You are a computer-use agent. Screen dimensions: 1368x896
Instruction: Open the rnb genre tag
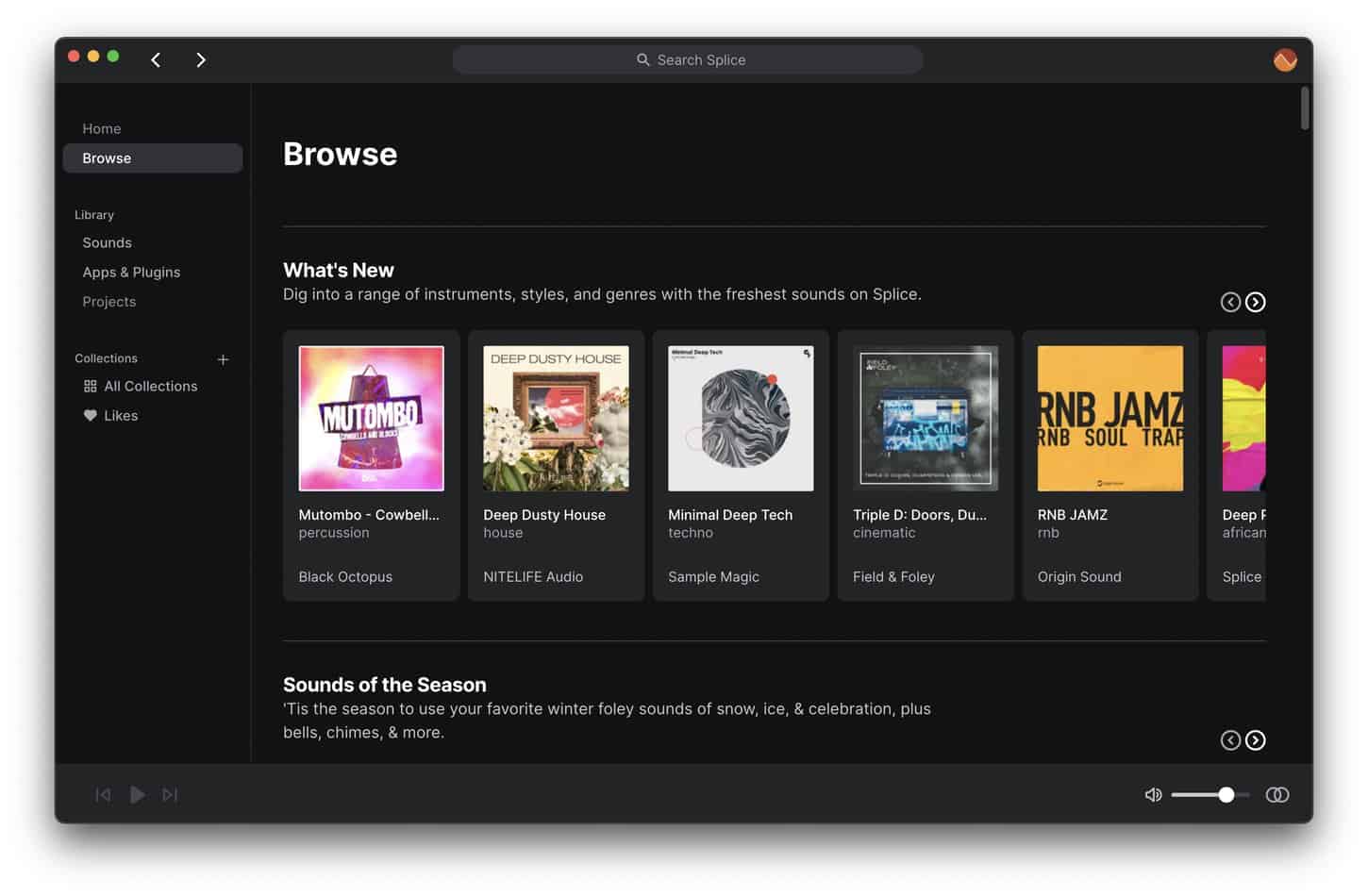coord(1048,533)
